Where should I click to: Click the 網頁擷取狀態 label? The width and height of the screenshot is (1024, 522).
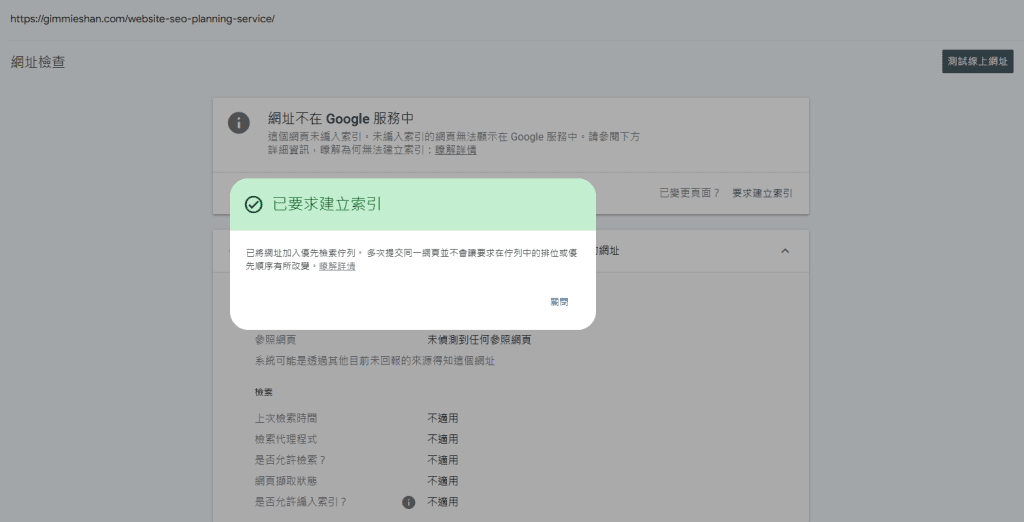[x=285, y=481]
